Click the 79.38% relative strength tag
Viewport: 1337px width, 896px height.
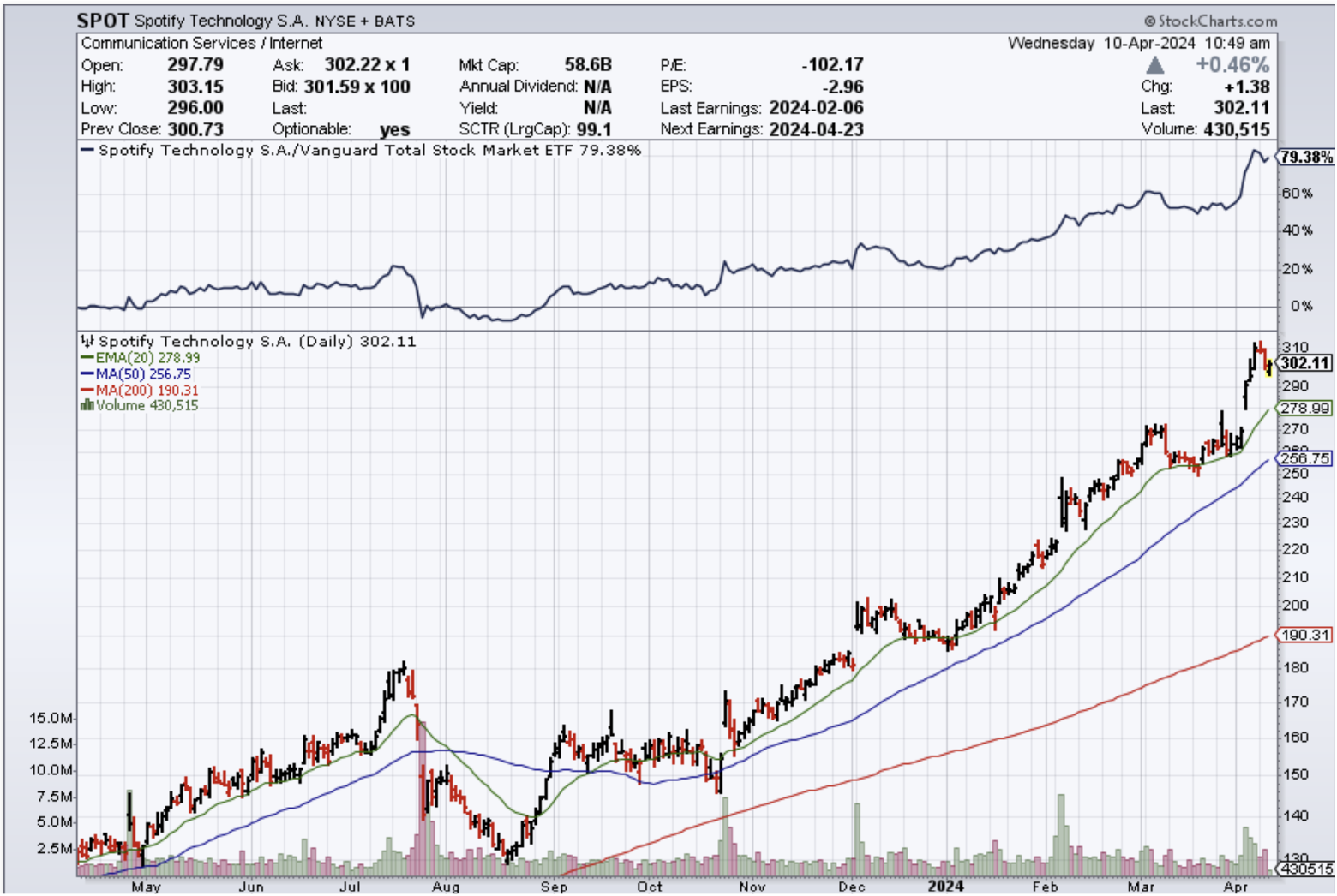[1306, 157]
